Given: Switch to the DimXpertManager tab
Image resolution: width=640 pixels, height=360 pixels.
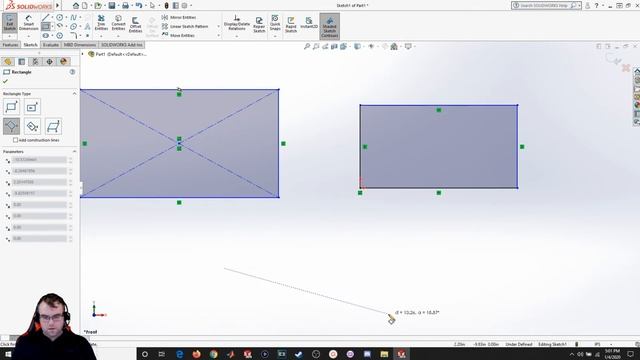Looking at the screenshot, I should tap(49, 62).
